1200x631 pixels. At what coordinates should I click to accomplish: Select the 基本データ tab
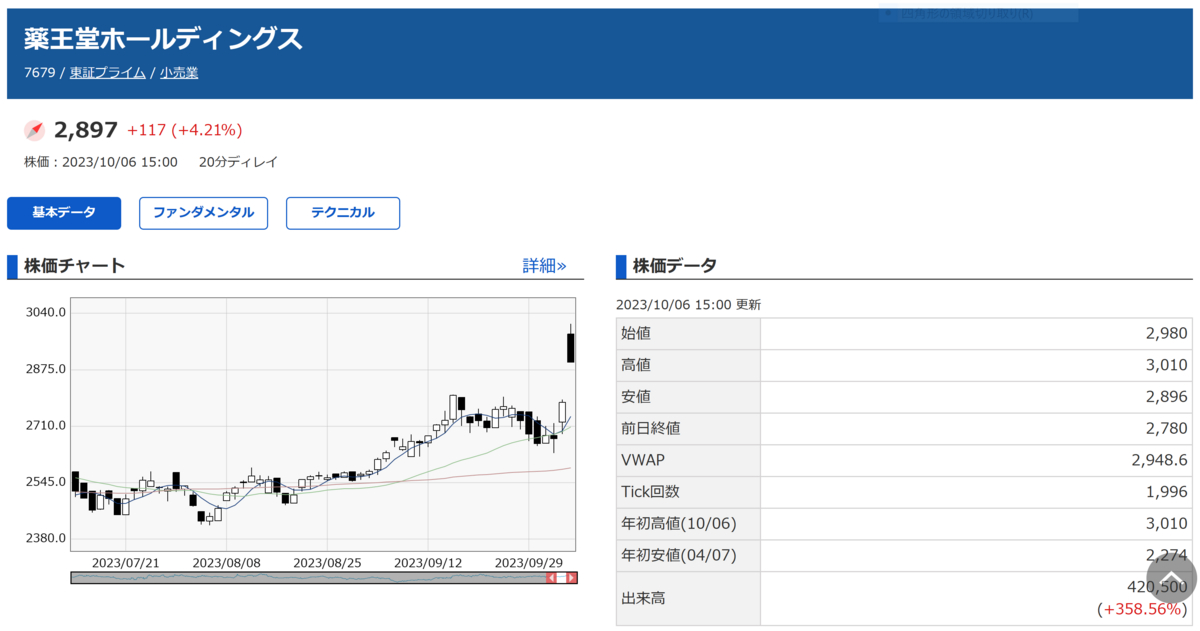[64, 213]
